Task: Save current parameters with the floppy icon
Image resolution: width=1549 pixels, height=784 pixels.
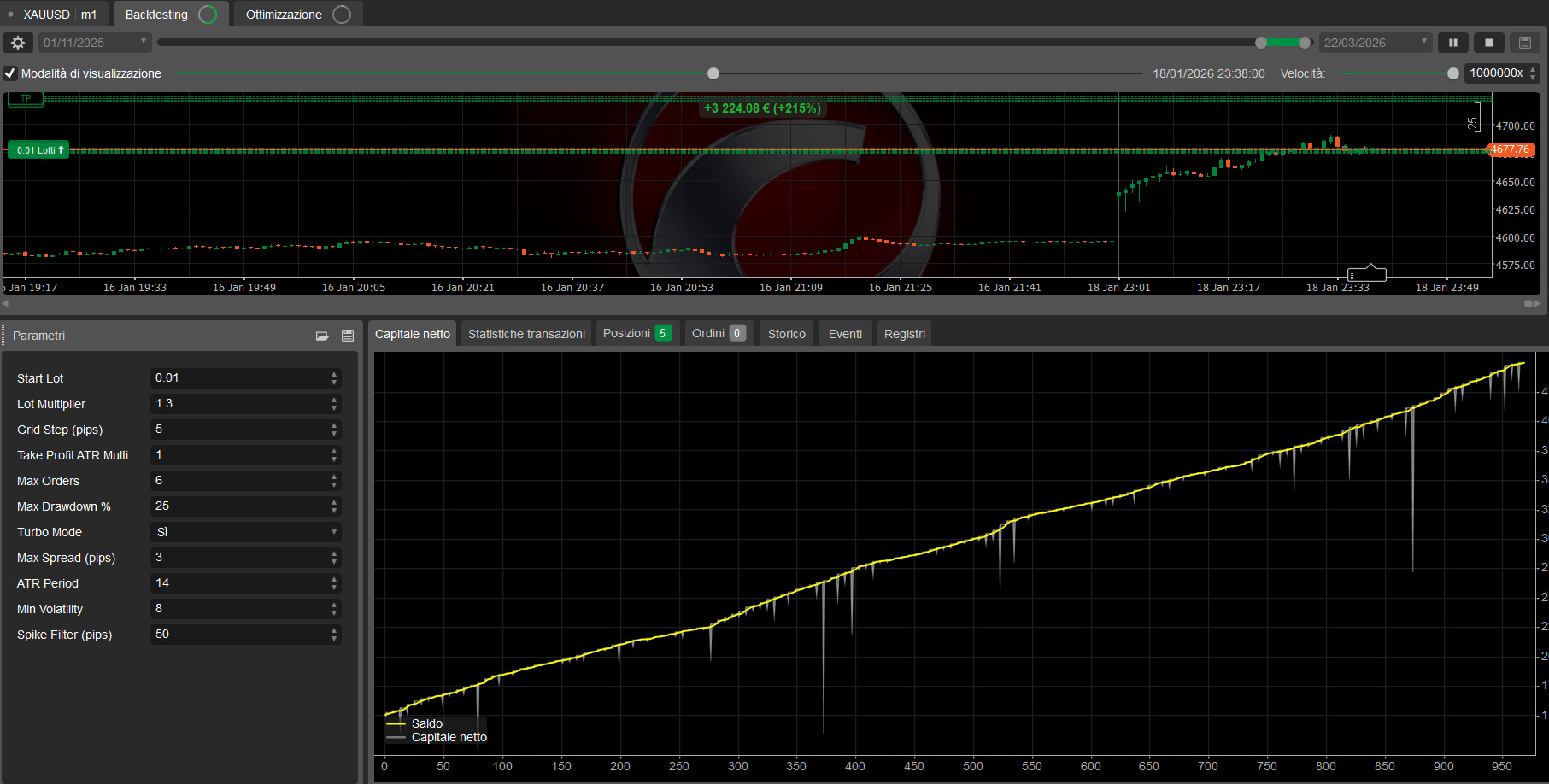Action: (347, 336)
